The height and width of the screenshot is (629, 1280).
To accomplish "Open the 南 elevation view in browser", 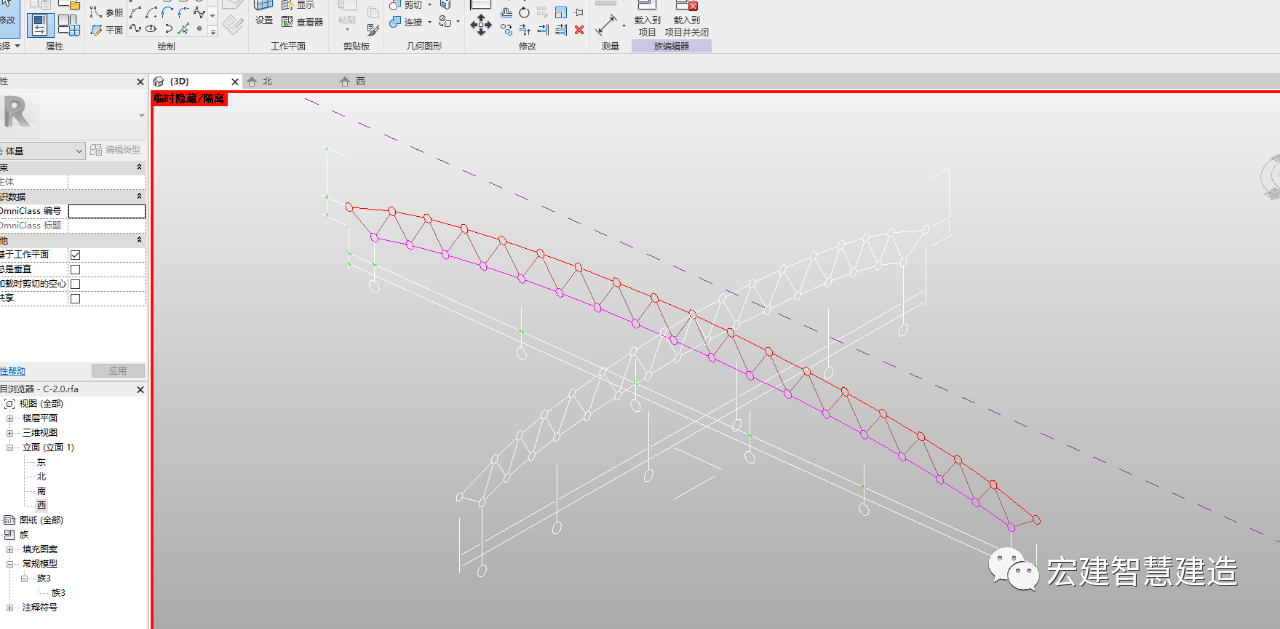I will click(41, 491).
